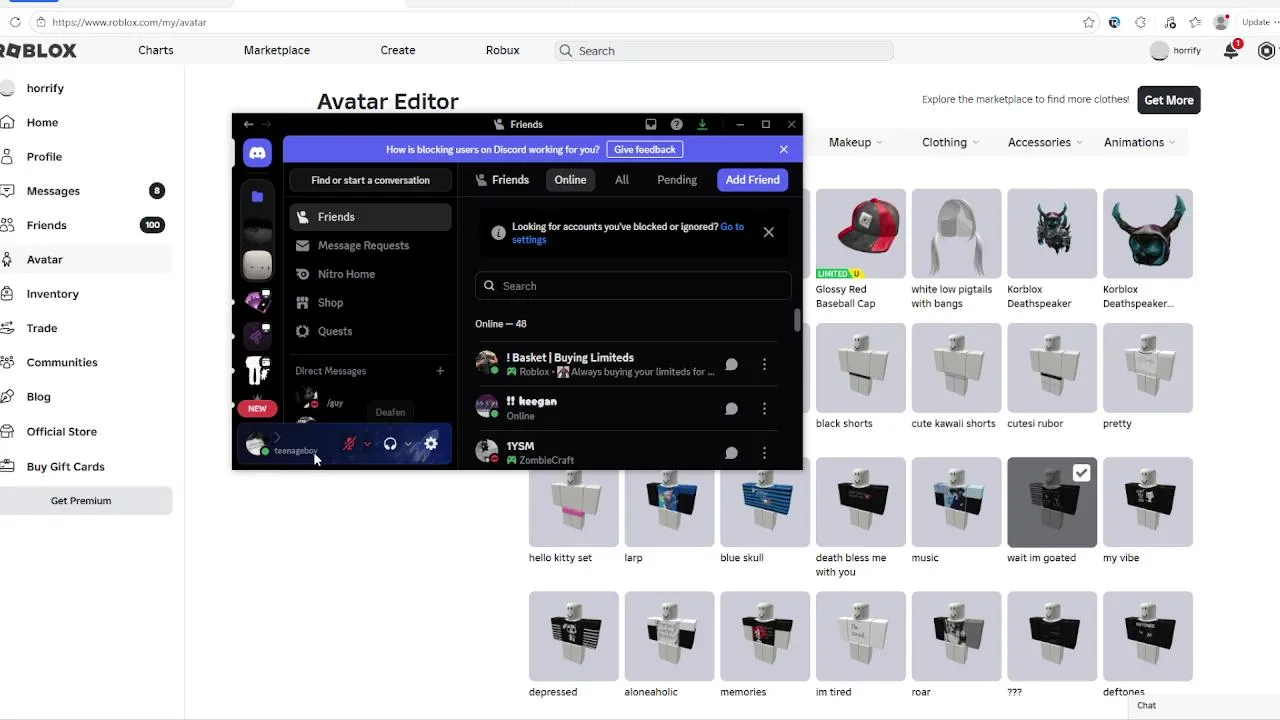
Task: Toggle deafen headphones in Discord user panel
Action: click(390, 444)
